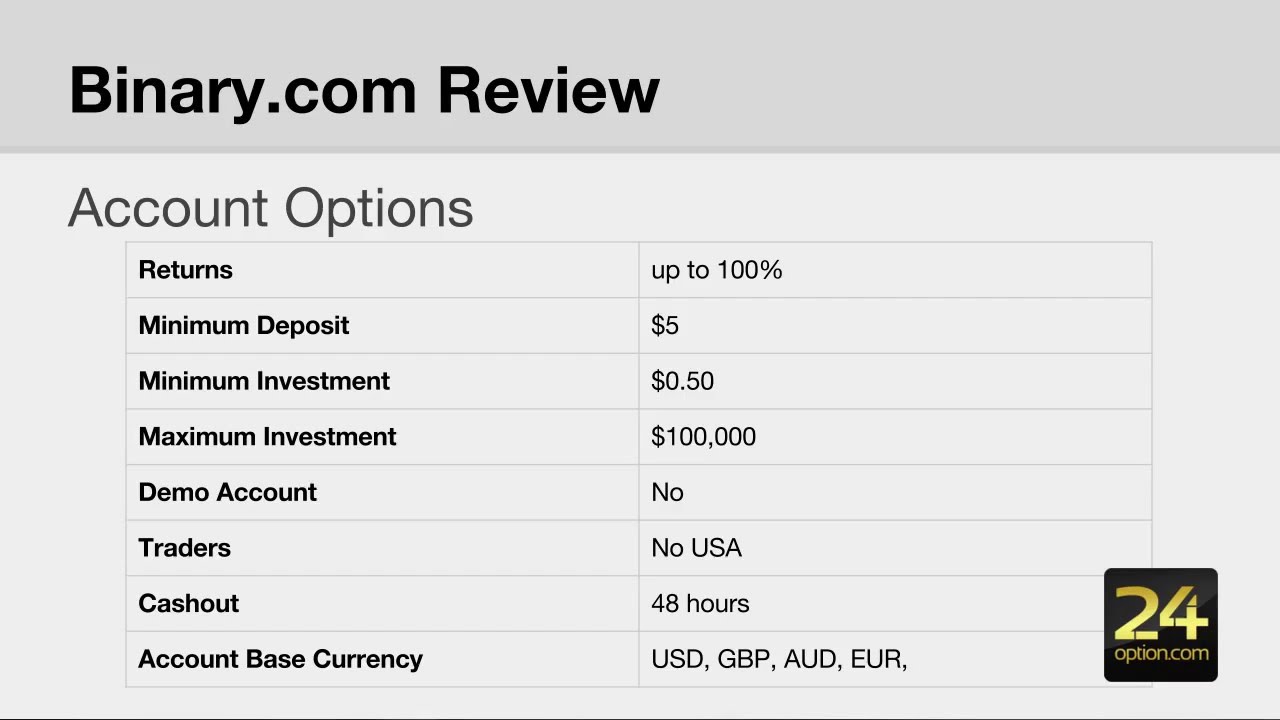Image resolution: width=1280 pixels, height=720 pixels.
Task: Click the option.com text under the logo
Action: [x=1160, y=654]
